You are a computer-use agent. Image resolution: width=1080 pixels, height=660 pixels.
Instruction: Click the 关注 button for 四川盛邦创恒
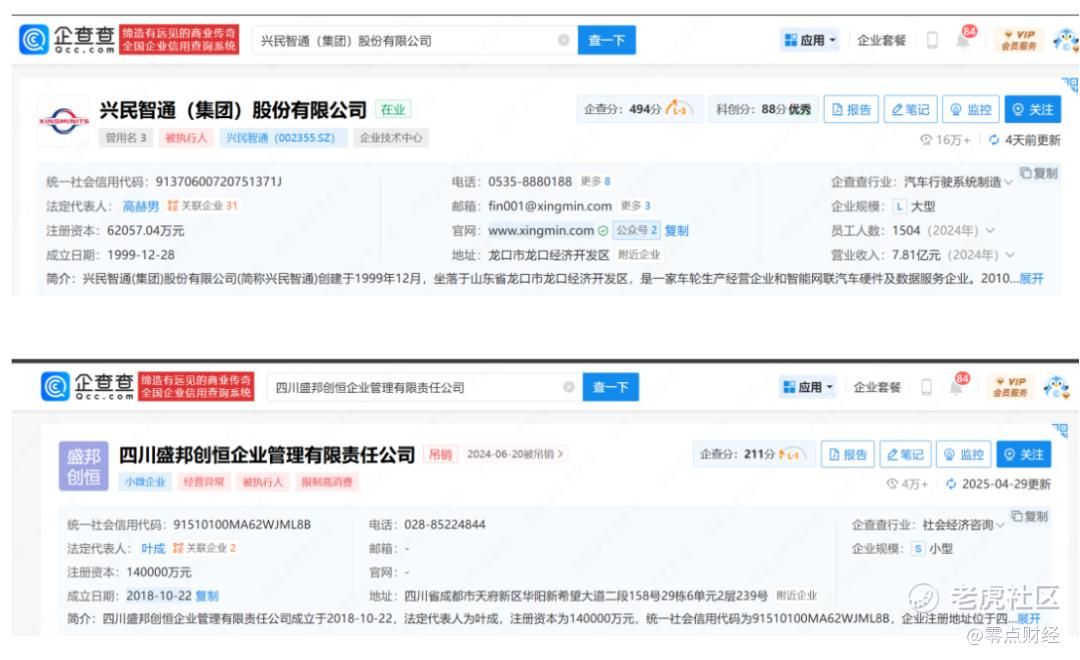1024,454
